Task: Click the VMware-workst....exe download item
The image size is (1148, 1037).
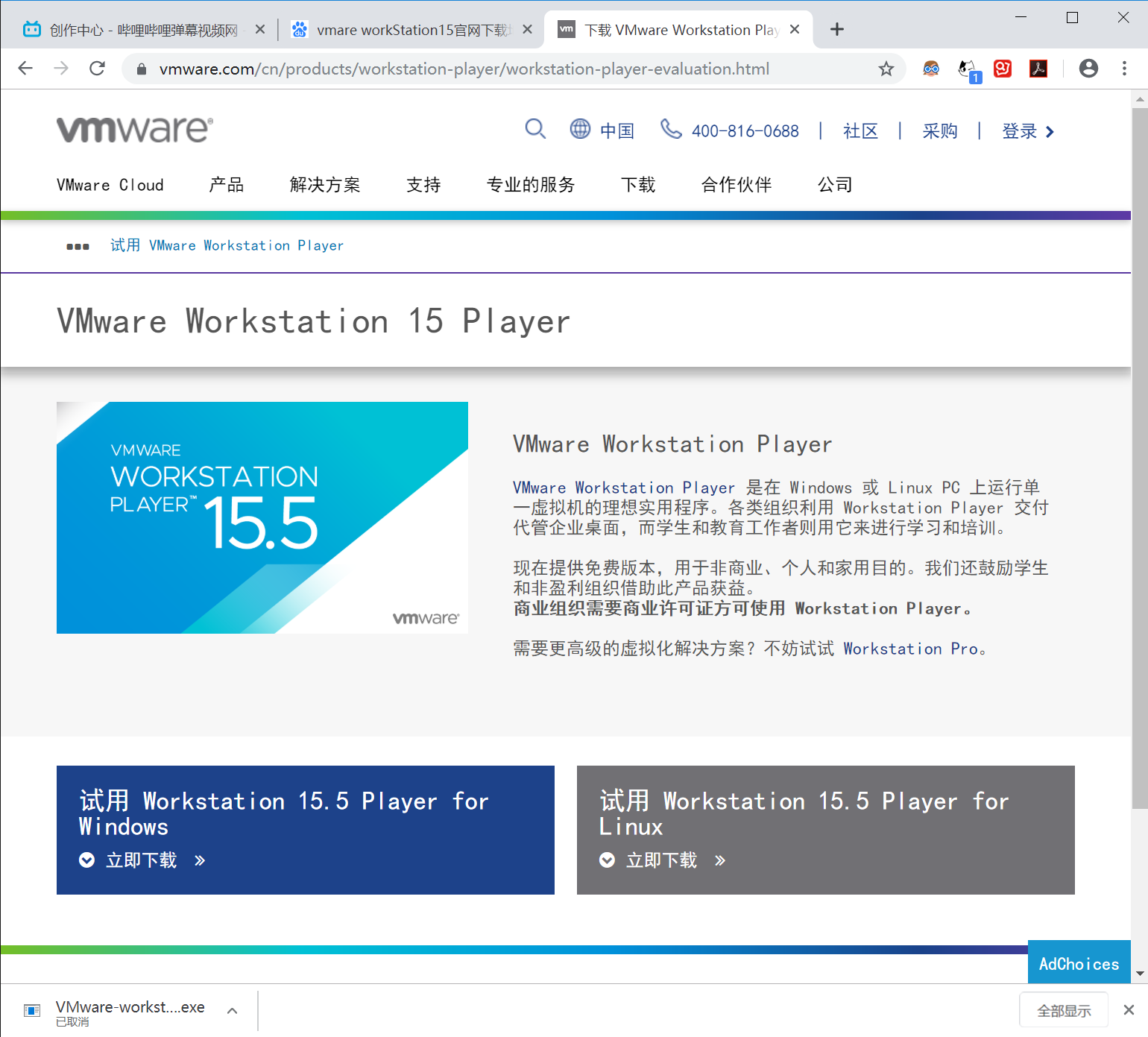Action: coord(130,1012)
